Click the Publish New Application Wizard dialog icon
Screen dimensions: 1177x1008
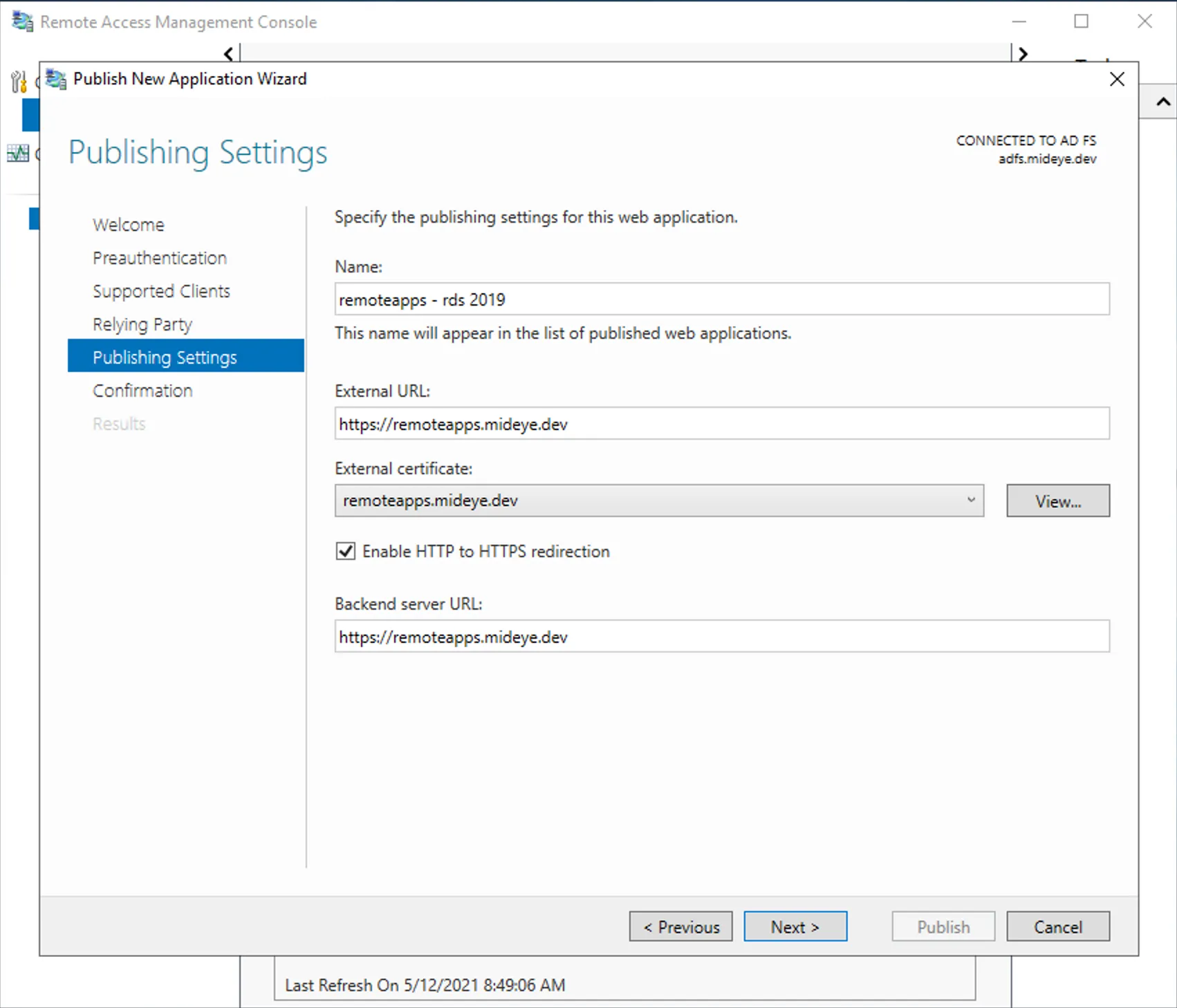[55, 79]
